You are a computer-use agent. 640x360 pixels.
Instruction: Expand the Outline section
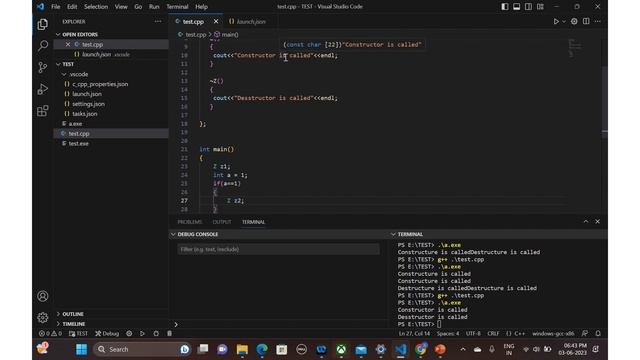[111, 314]
